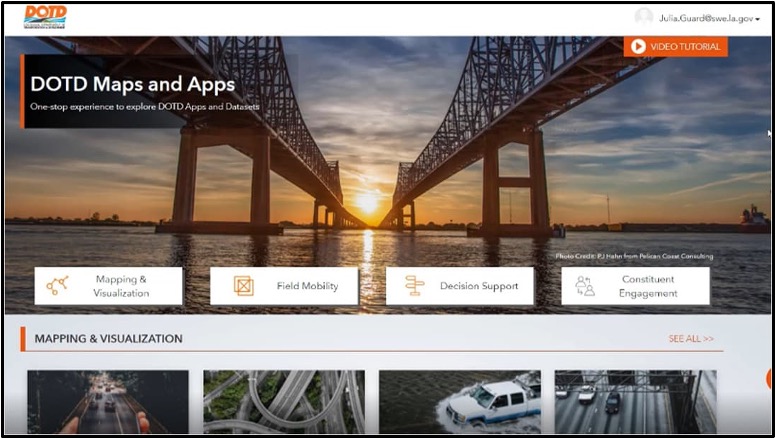Click the DOTD Maps and Apps title
Screen dimensions: 776x438
click(x=133, y=85)
